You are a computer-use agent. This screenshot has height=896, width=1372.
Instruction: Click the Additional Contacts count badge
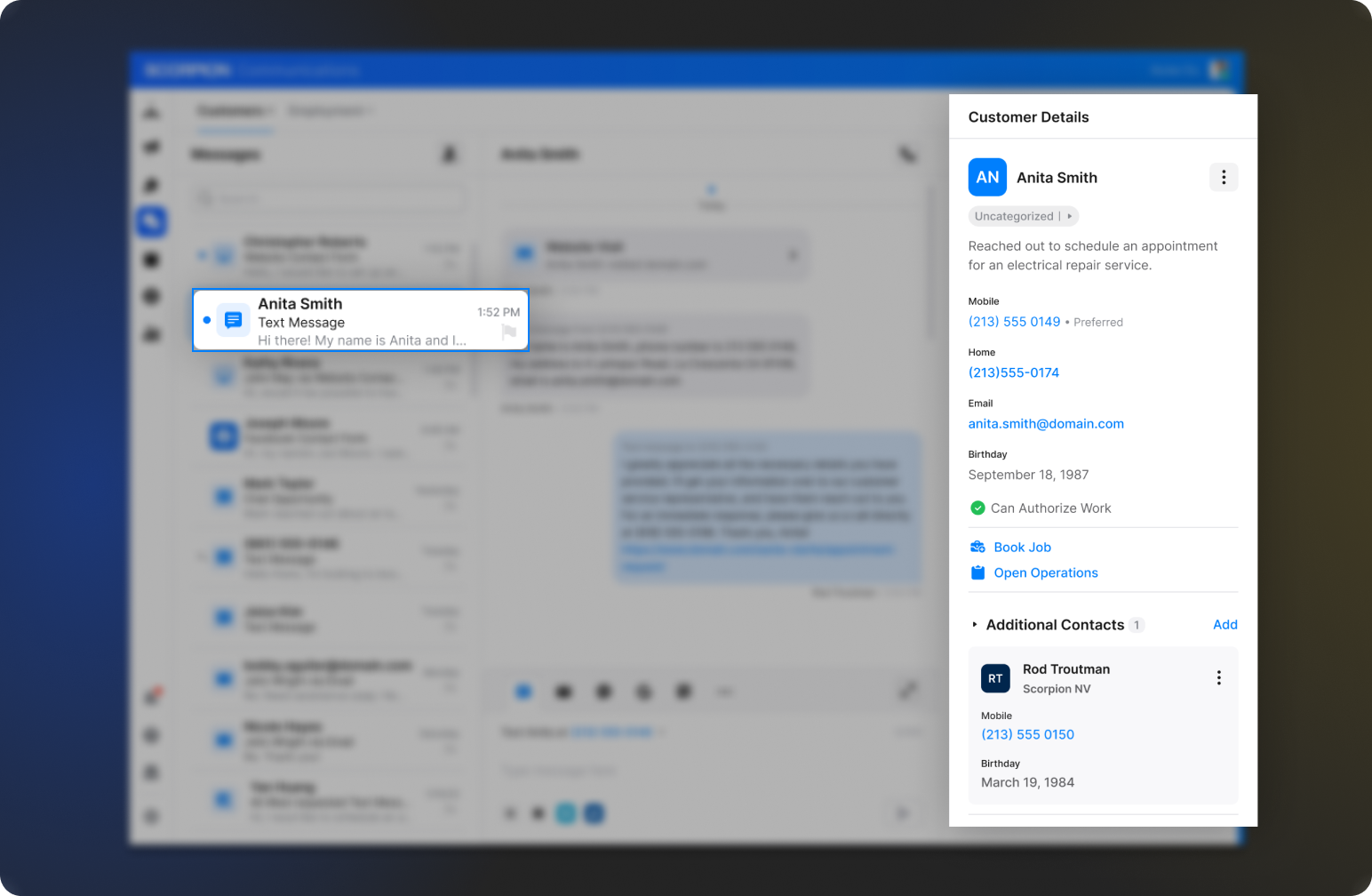1137,625
